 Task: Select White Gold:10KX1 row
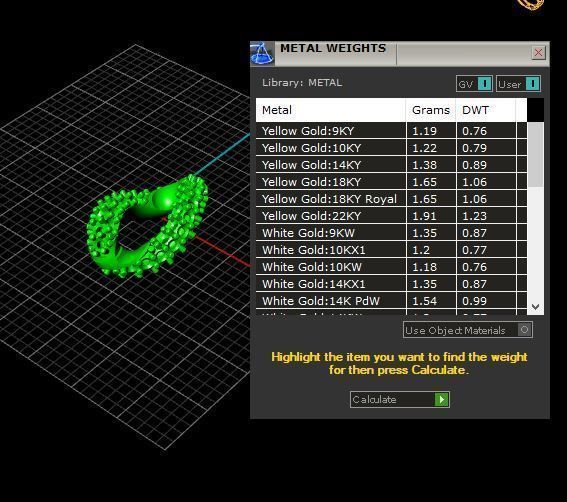click(x=391, y=250)
